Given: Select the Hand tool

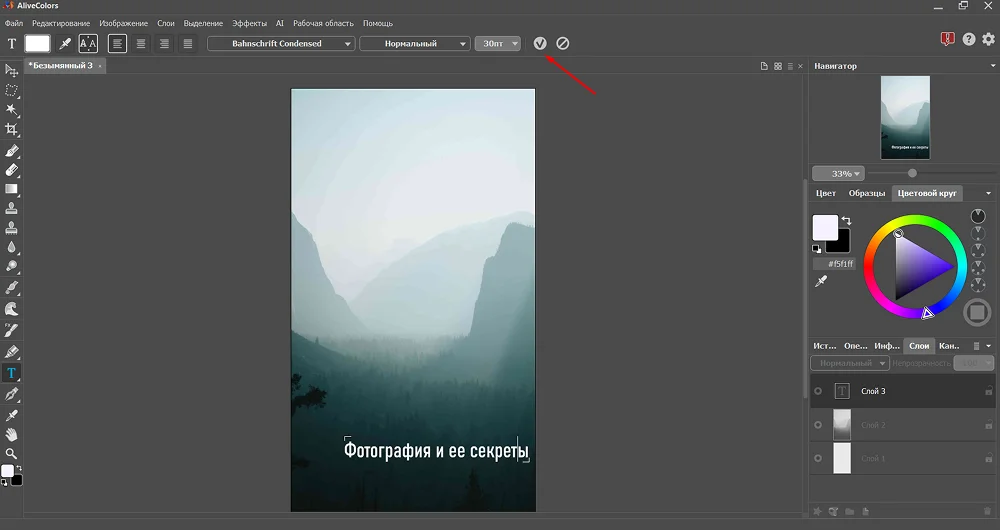Looking at the screenshot, I should tap(11, 435).
